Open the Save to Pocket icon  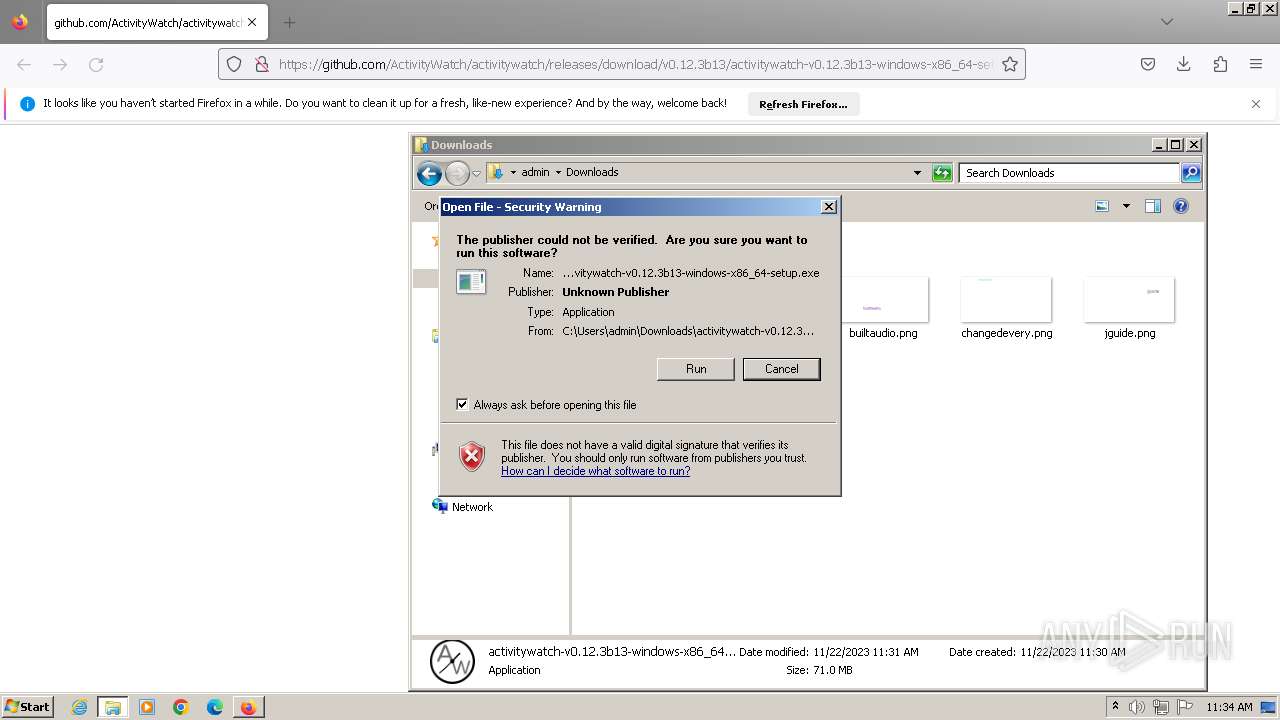(x=1148, y=64)
